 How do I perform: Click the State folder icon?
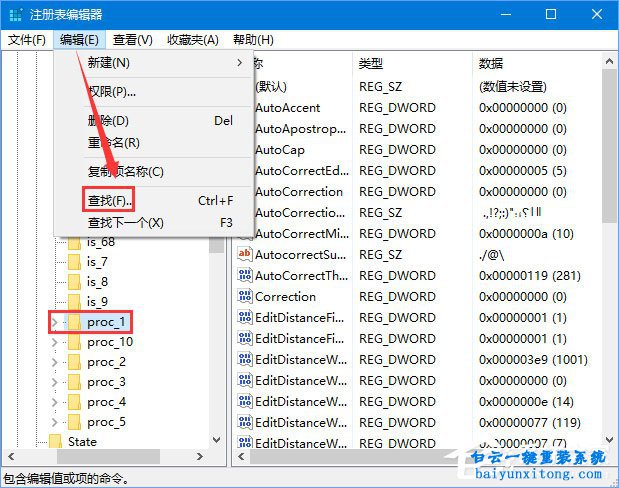tap(55, 441)
